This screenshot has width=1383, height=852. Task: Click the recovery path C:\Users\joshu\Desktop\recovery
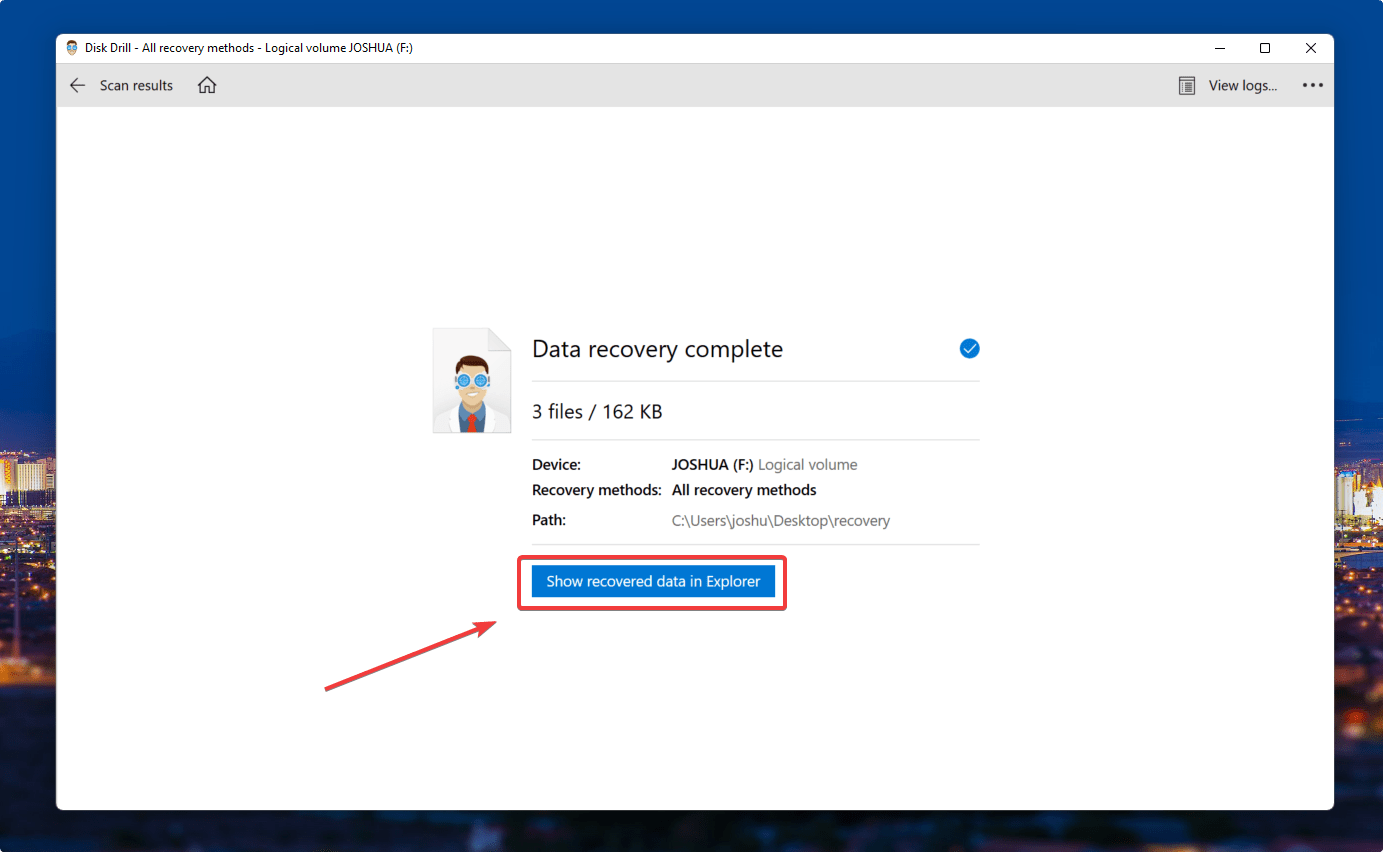click(x=781, y=521)
